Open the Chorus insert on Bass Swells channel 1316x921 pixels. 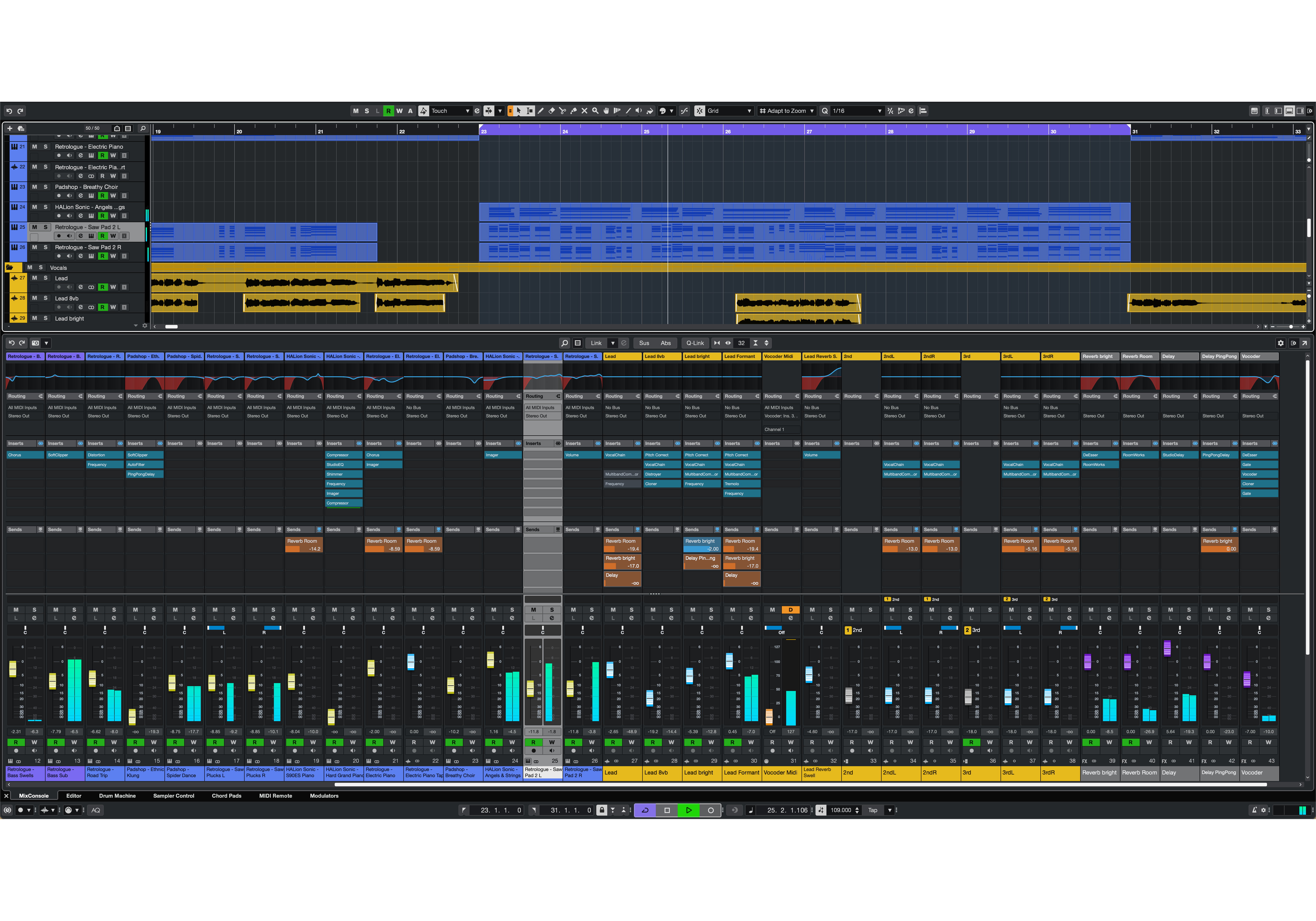click(x=25, y=455)
